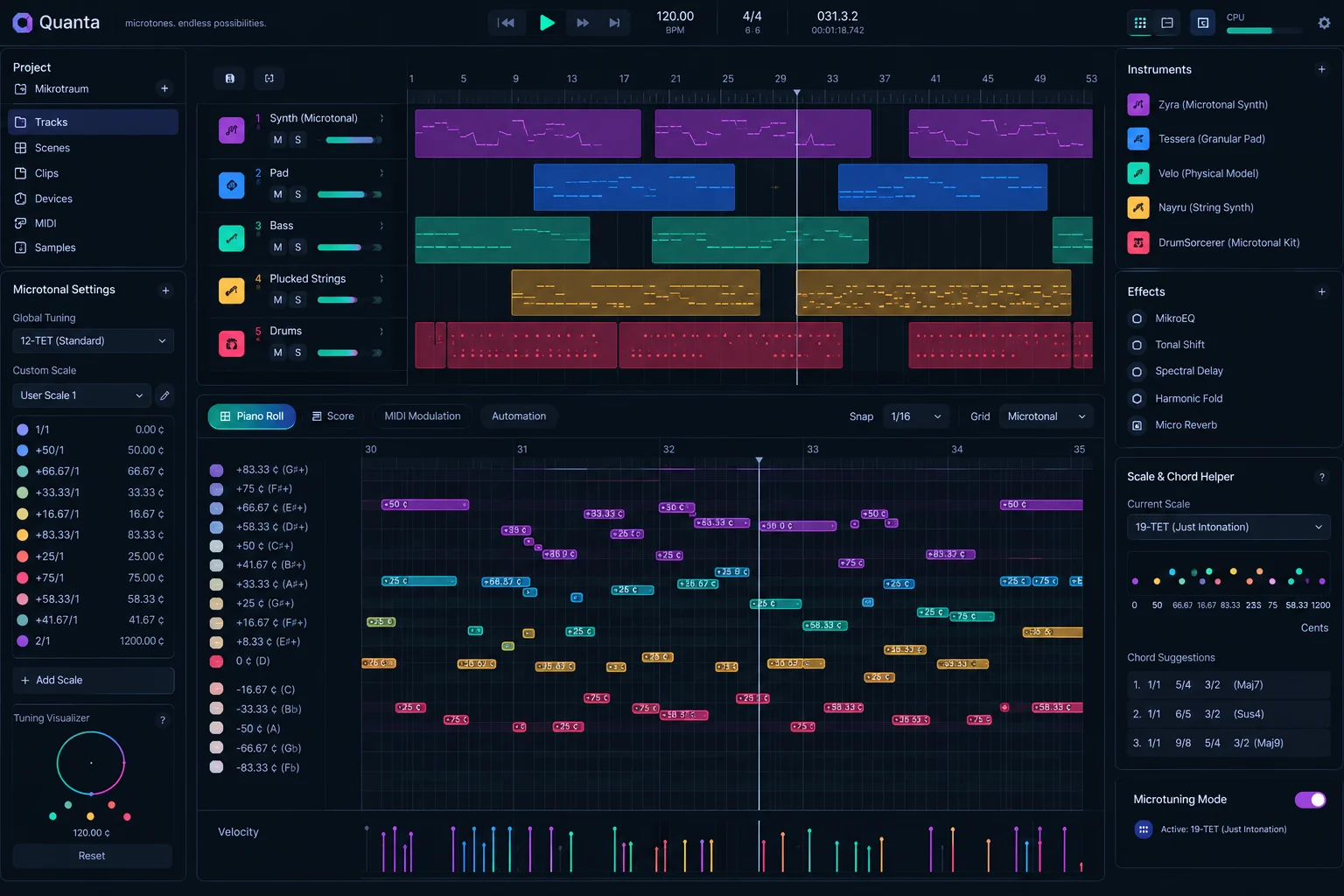This screenshot has height=896, width=1344.
Task: Enable the MikroEQ effect
Action: pos(1137,318)
